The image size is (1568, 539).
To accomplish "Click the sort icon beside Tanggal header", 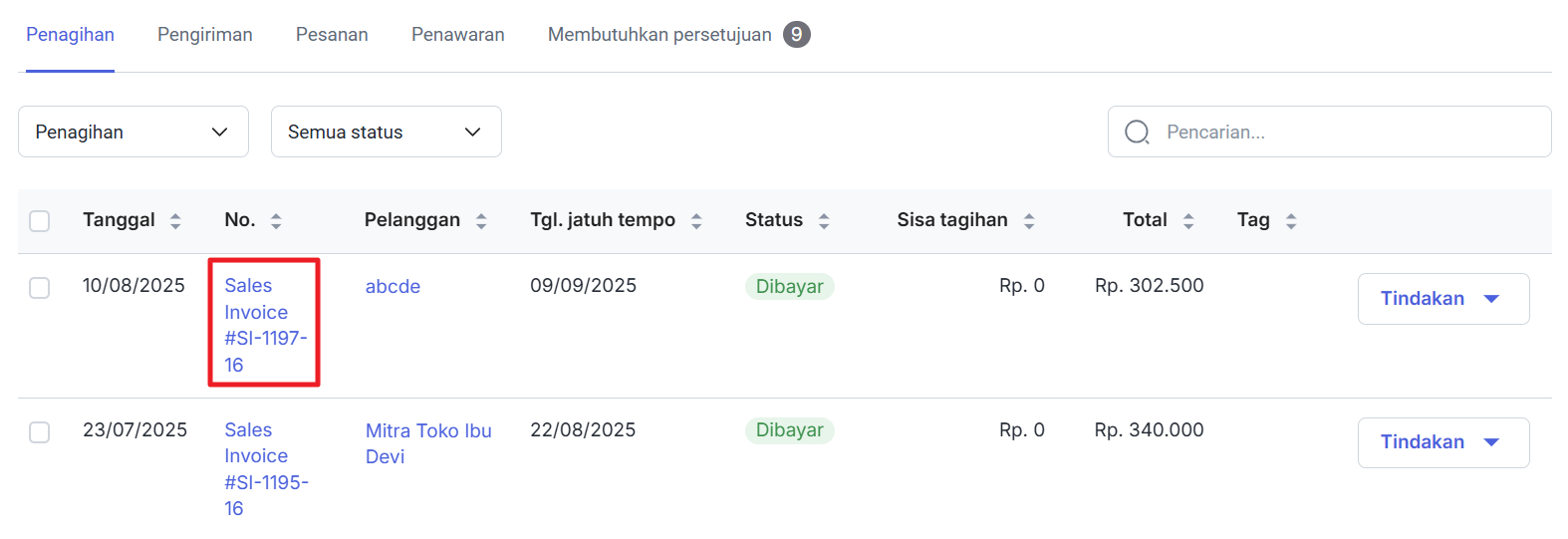I will coord(175,221).
